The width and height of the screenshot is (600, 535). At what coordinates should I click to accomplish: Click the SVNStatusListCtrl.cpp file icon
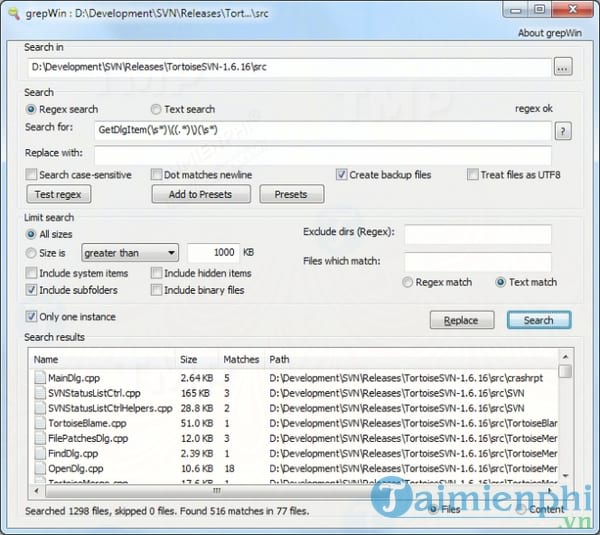pyautogui.click(x=40, y=393)
